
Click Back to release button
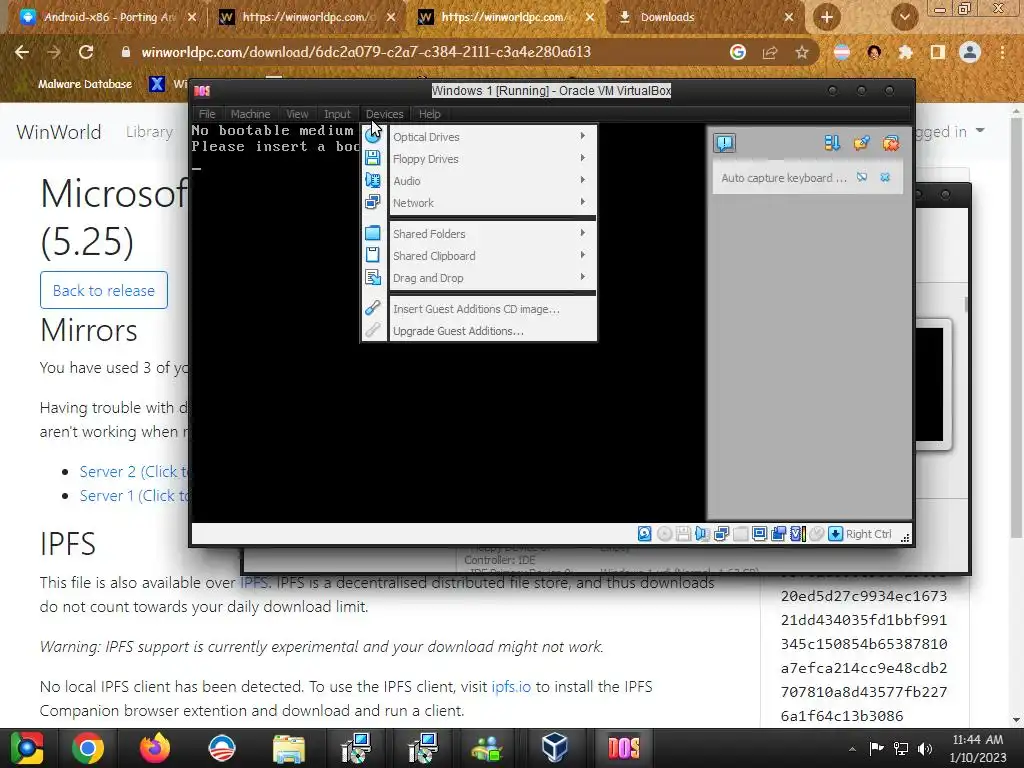pos(104,290)
